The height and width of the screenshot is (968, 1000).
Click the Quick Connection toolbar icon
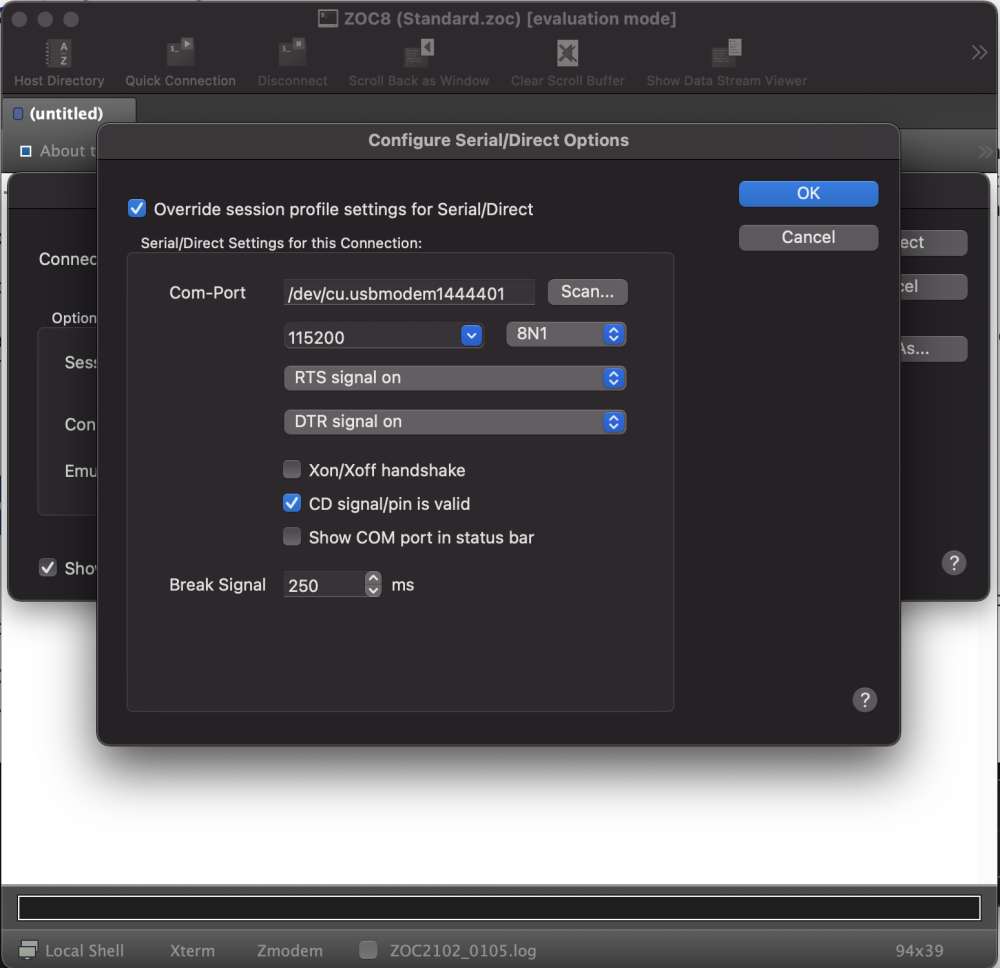tap(180, 53)
